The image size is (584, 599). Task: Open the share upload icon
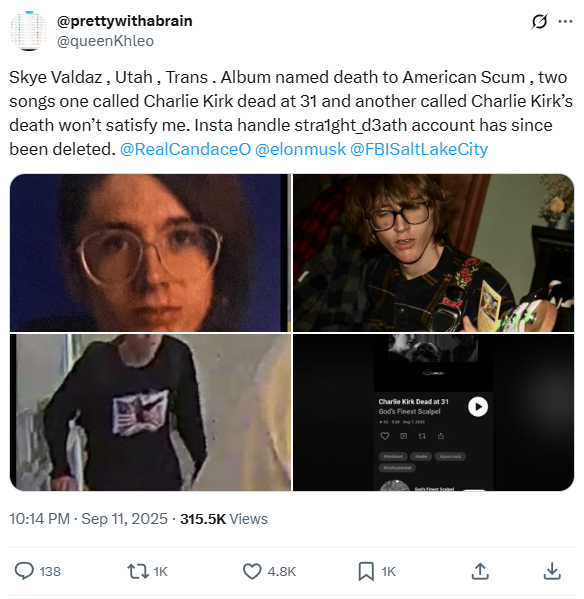[480, 571]
